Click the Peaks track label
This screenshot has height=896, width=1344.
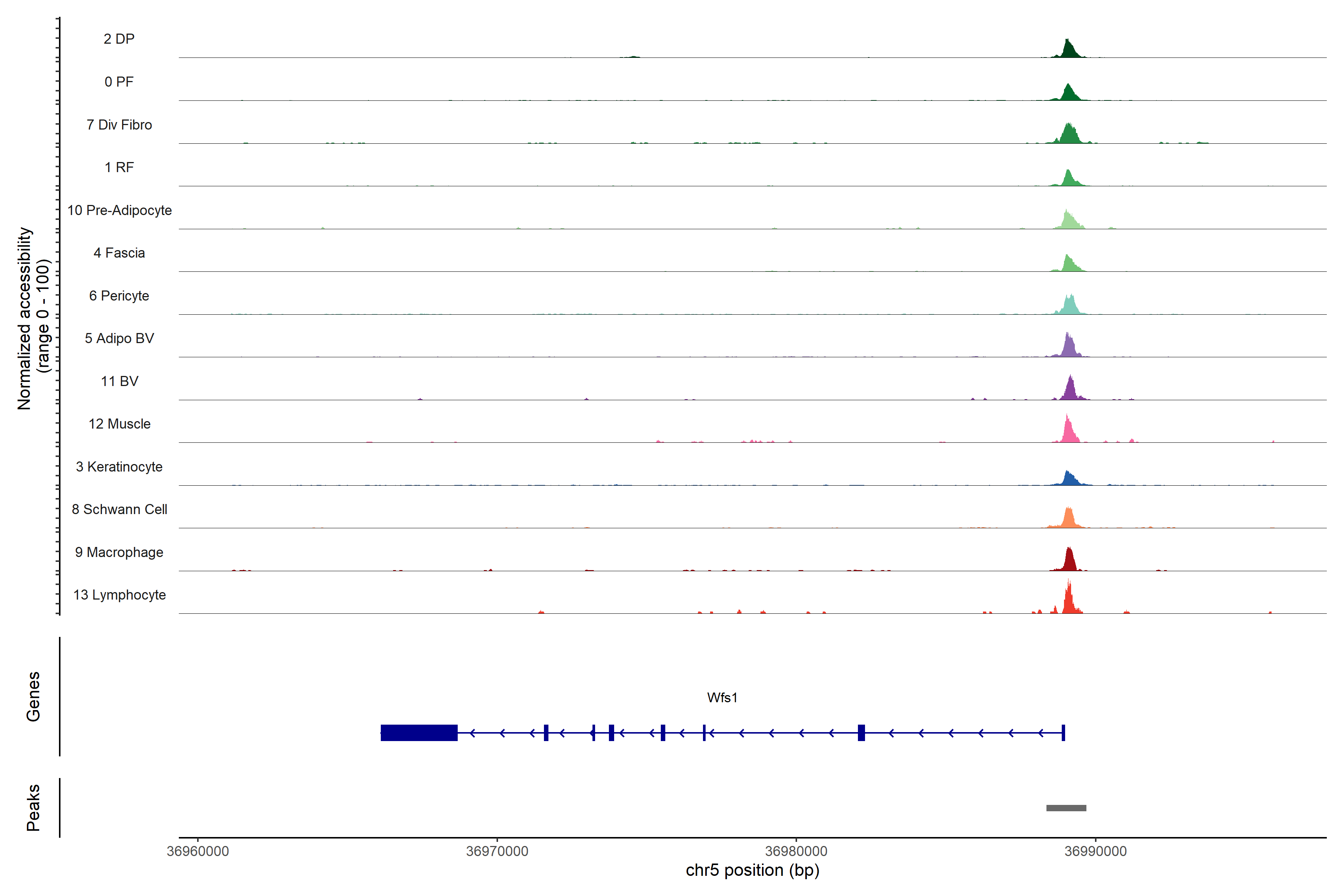[x=33, y=807]
